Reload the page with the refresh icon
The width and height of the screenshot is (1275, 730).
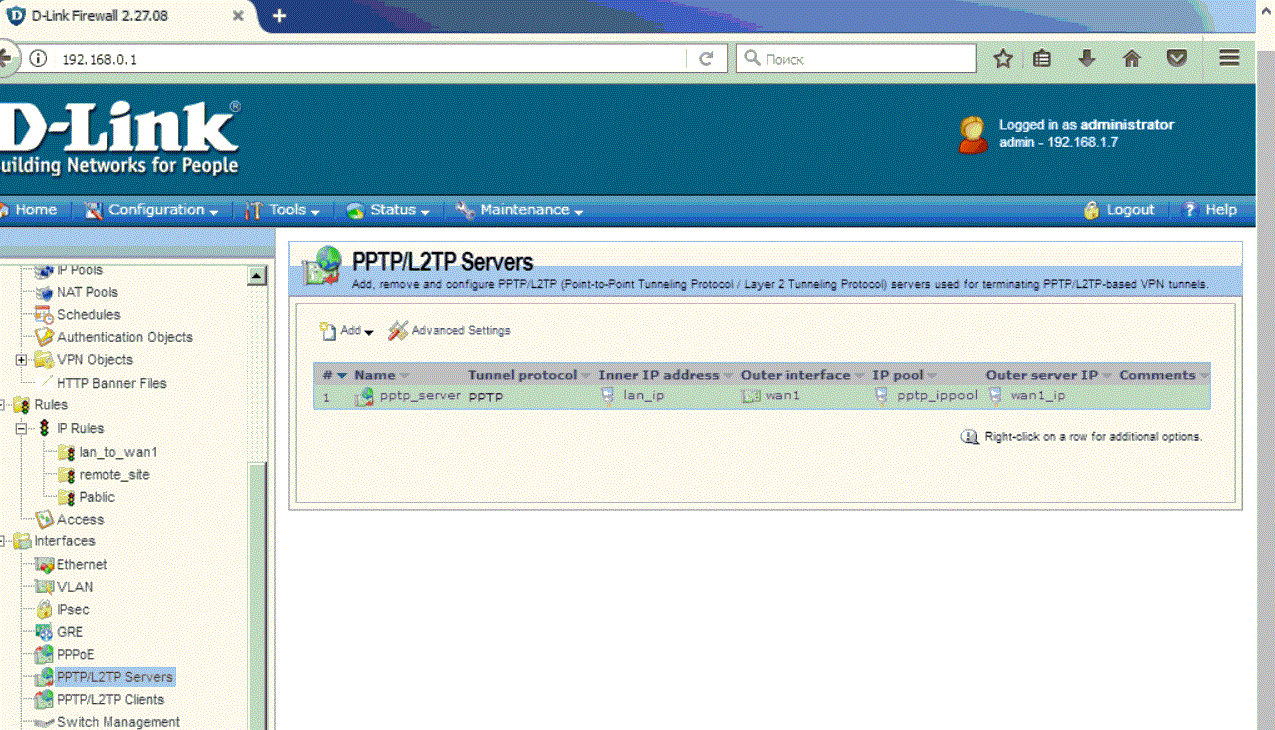point(706,59)
